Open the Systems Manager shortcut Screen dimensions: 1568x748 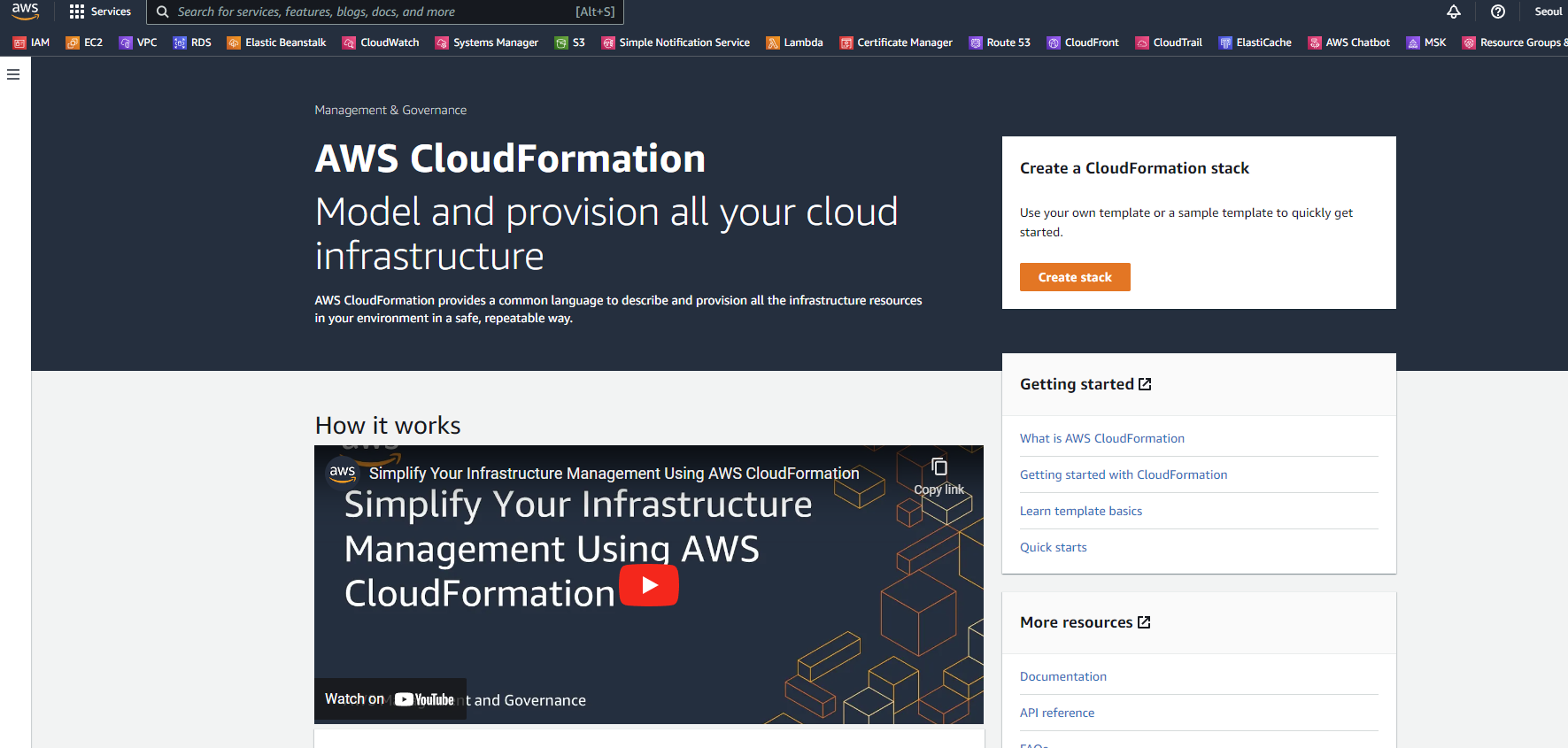click(486, 42)
